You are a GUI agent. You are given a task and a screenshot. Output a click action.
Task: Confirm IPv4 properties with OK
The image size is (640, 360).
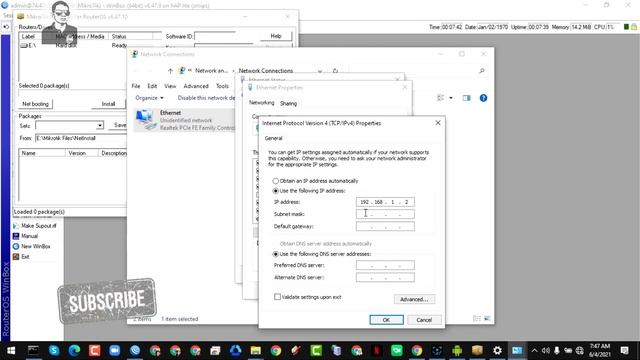coord(387,320)
